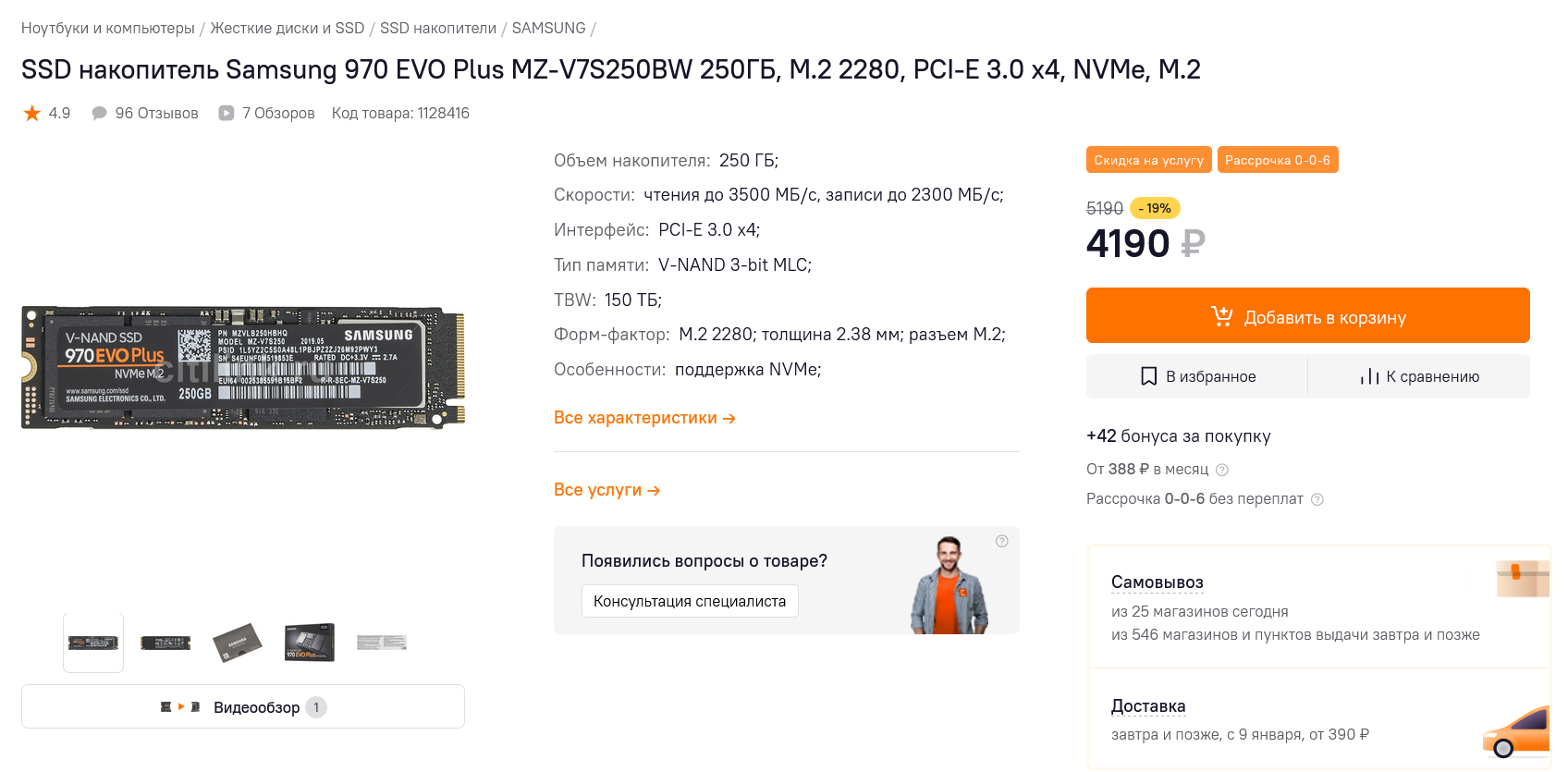Click the orange rating star icon

click(x=32, y=113)
